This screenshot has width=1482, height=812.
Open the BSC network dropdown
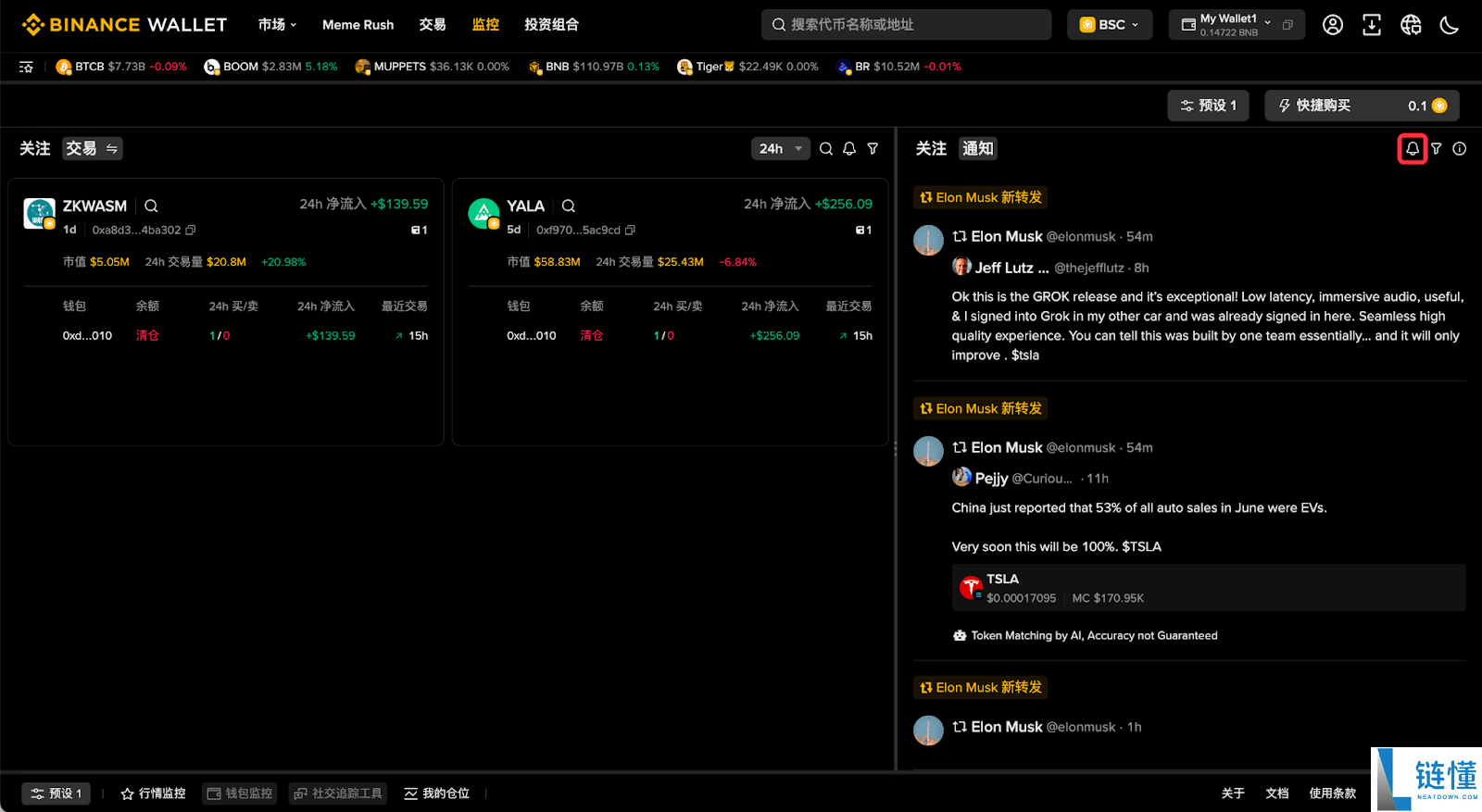pyautogui.click(x=1110, y=25)
